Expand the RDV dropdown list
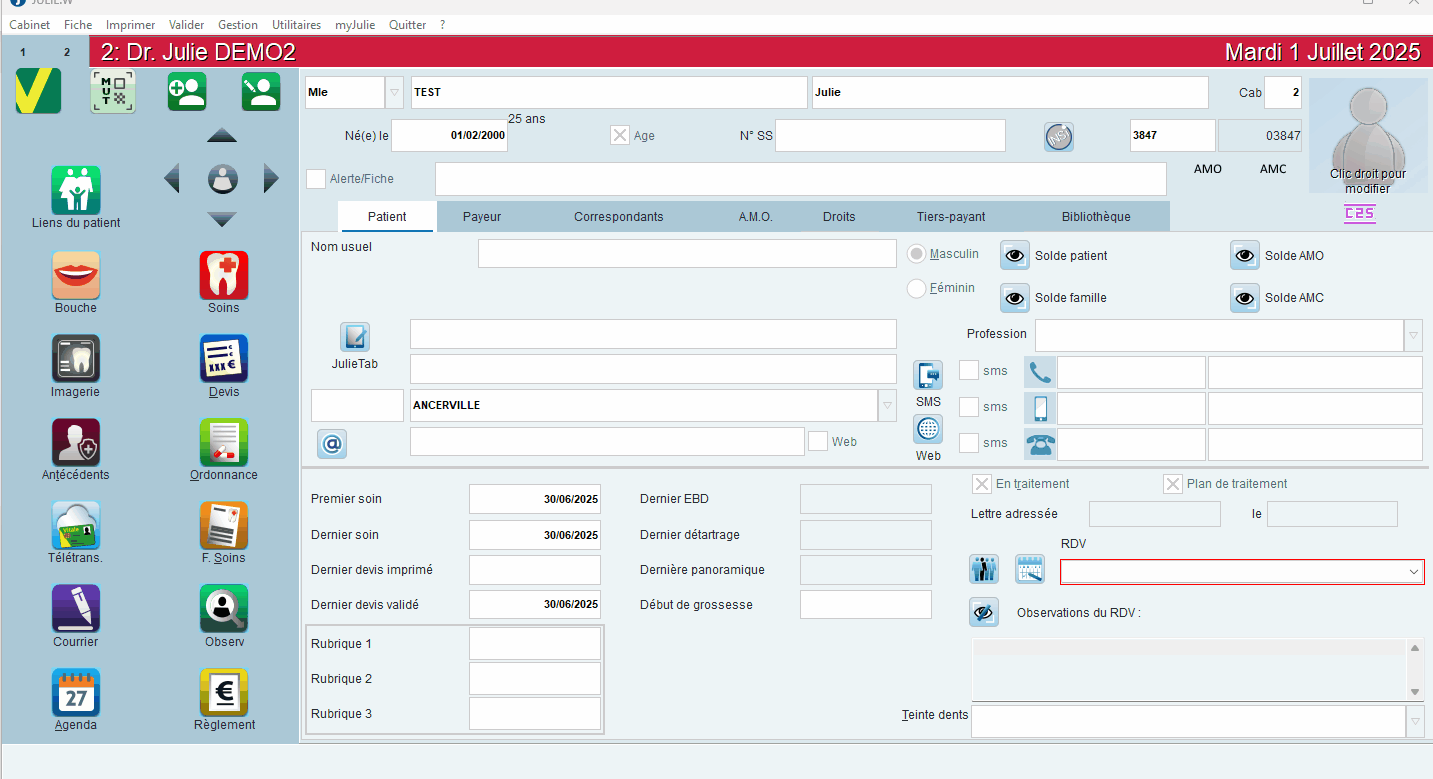The image size is (1433, 779). 1414,572
